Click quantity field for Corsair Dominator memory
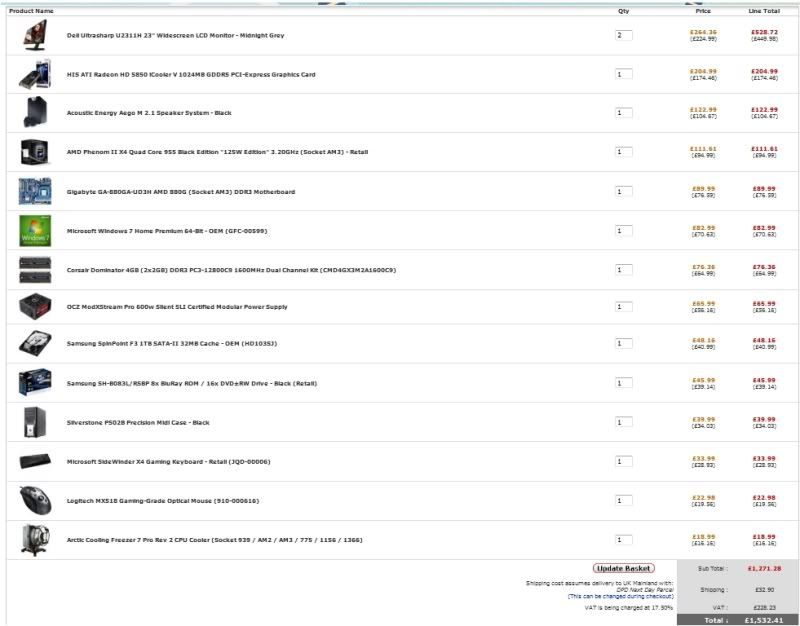The width and height of the screenshot is (800, 626). pyautogui.click(x=623, y=269)
